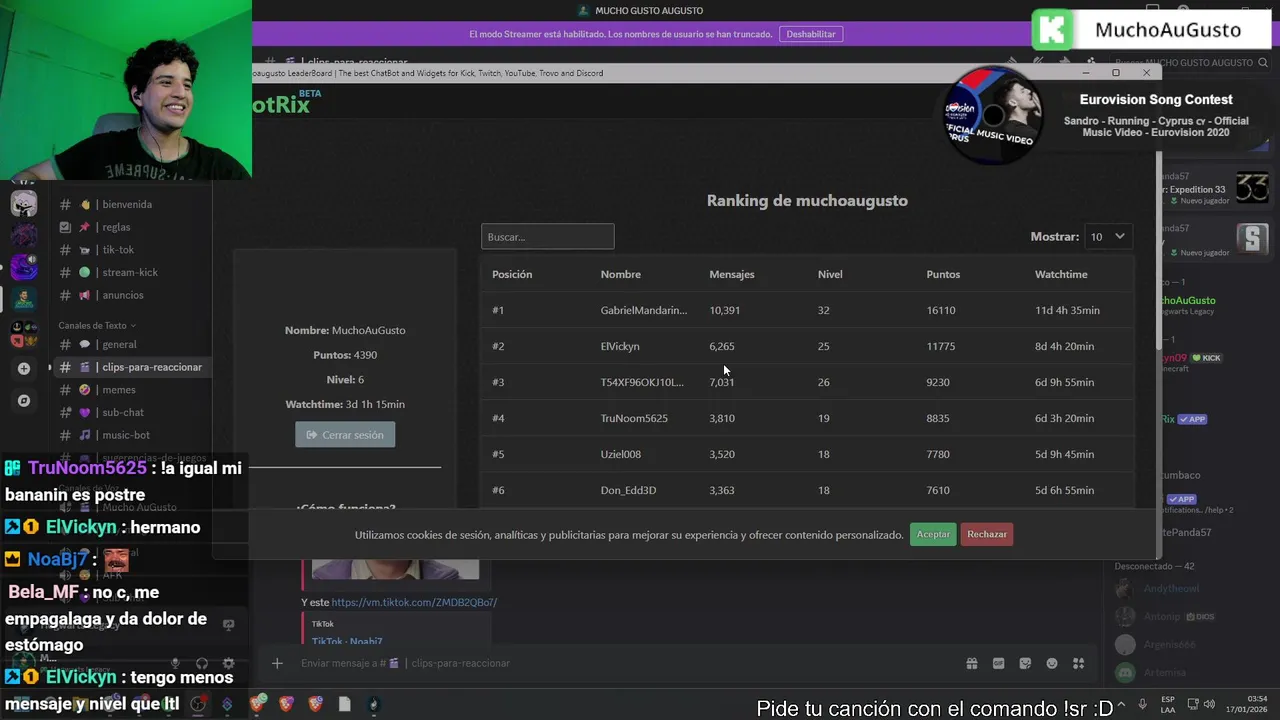Open the music-bot channel

tap(127, 435)
